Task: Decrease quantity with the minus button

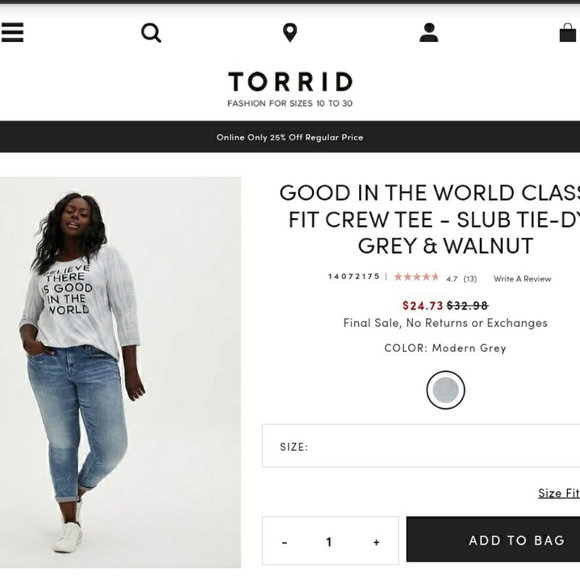Action: point(284,542)
